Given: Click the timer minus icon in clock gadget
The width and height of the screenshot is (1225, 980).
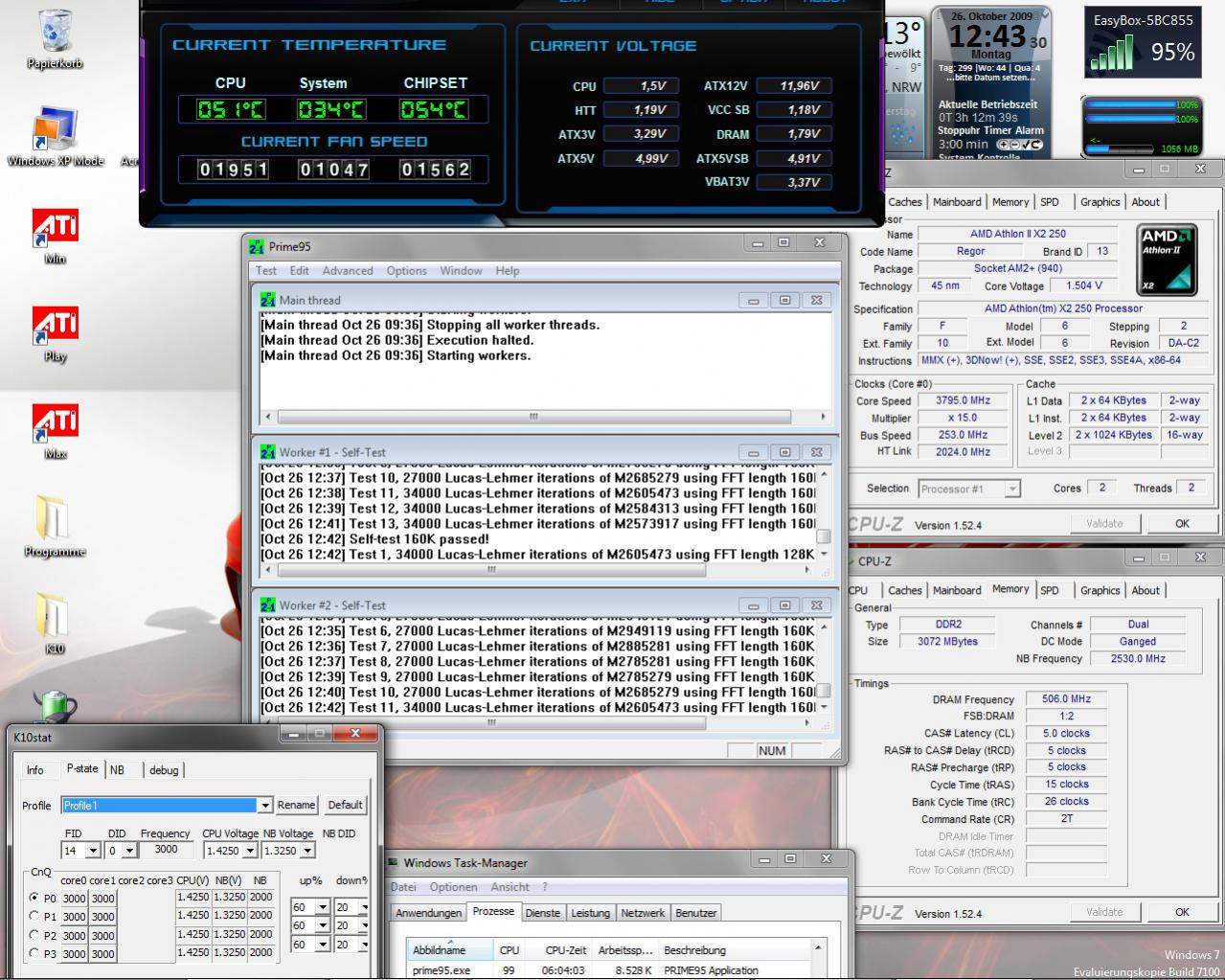Looking at the screenshot, I should [1013, 145].
